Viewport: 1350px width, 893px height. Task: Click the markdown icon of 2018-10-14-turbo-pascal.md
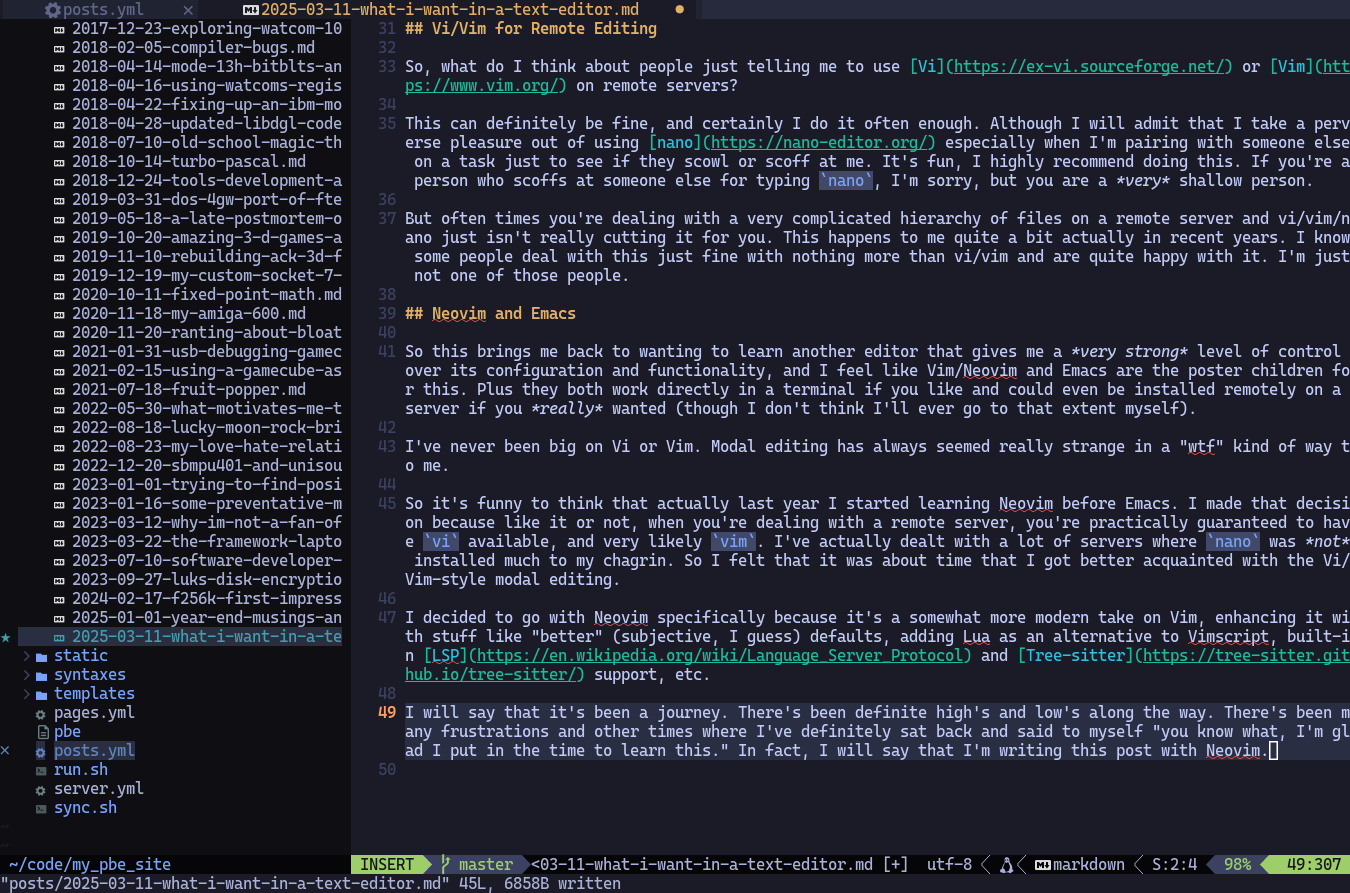coord(60,162)
